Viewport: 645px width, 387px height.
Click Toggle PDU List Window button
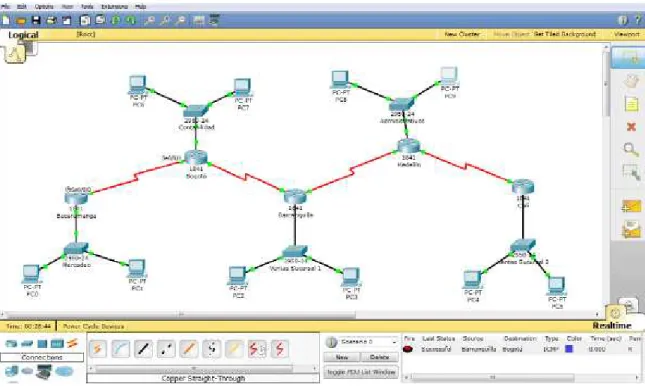point(361,372)
